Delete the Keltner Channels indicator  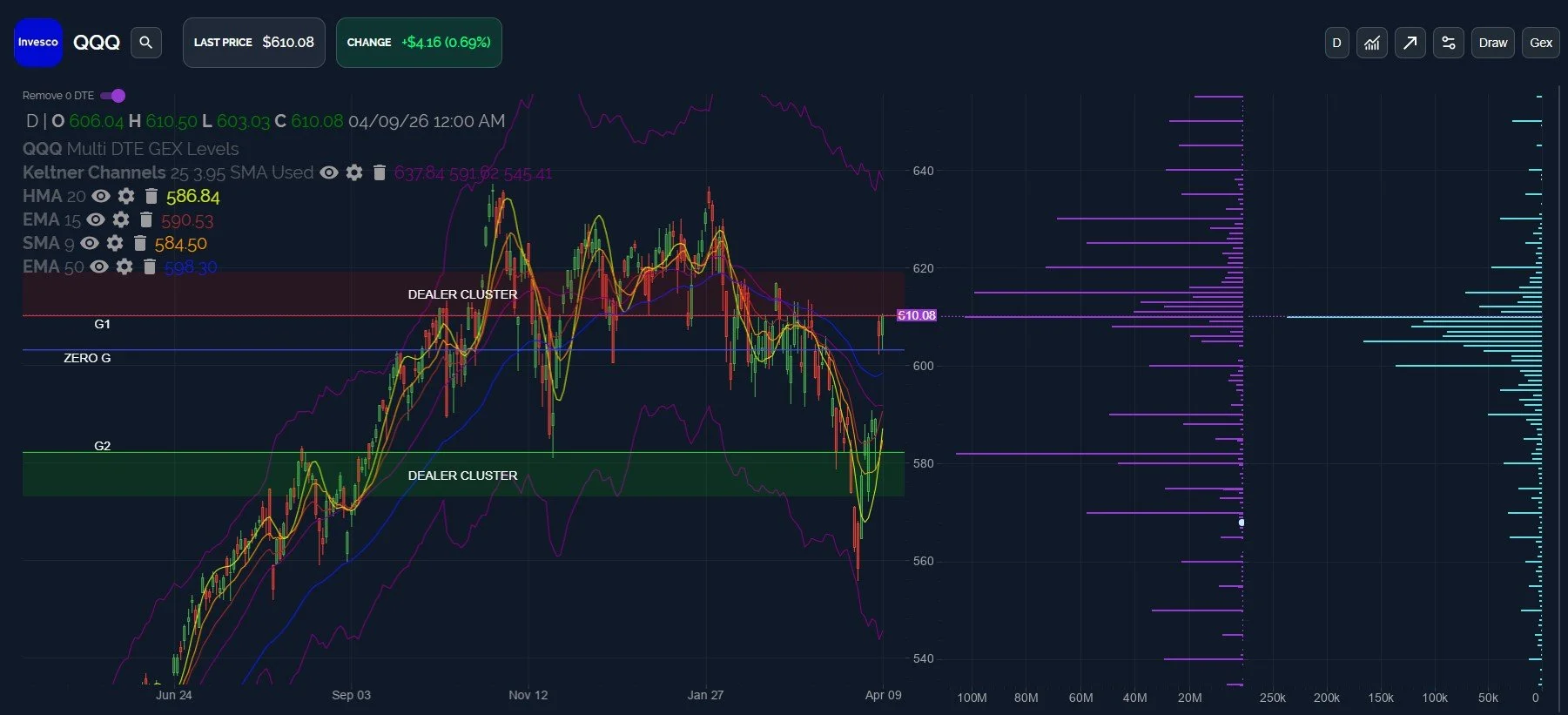tap(379, 172)
